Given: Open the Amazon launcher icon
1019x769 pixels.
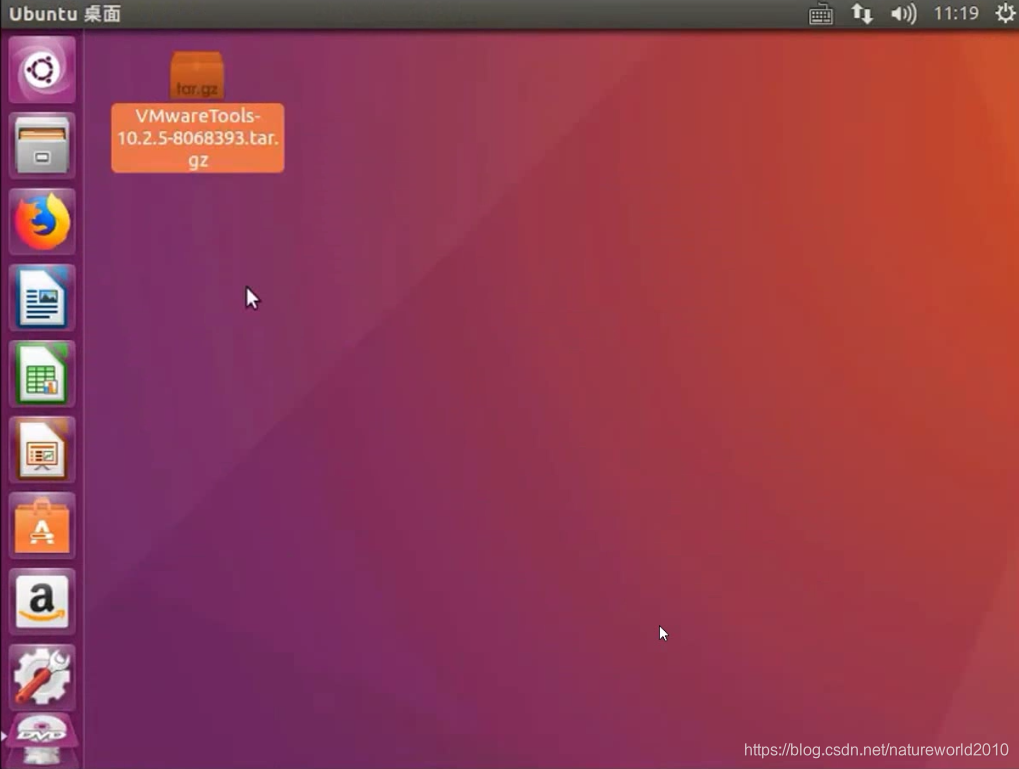Looking at the screenshot, I should (x=42, y=602).
